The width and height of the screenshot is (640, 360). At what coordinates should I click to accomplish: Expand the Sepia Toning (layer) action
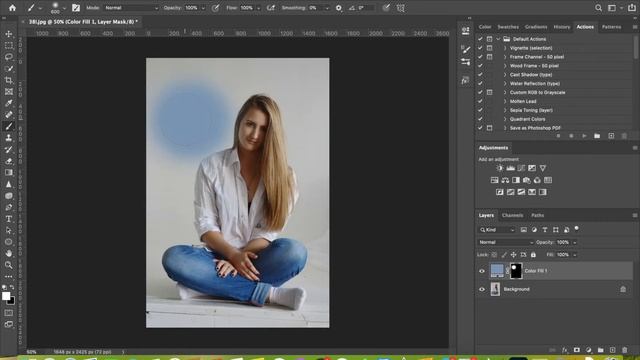pyautogui.click(x=504, y=110)
